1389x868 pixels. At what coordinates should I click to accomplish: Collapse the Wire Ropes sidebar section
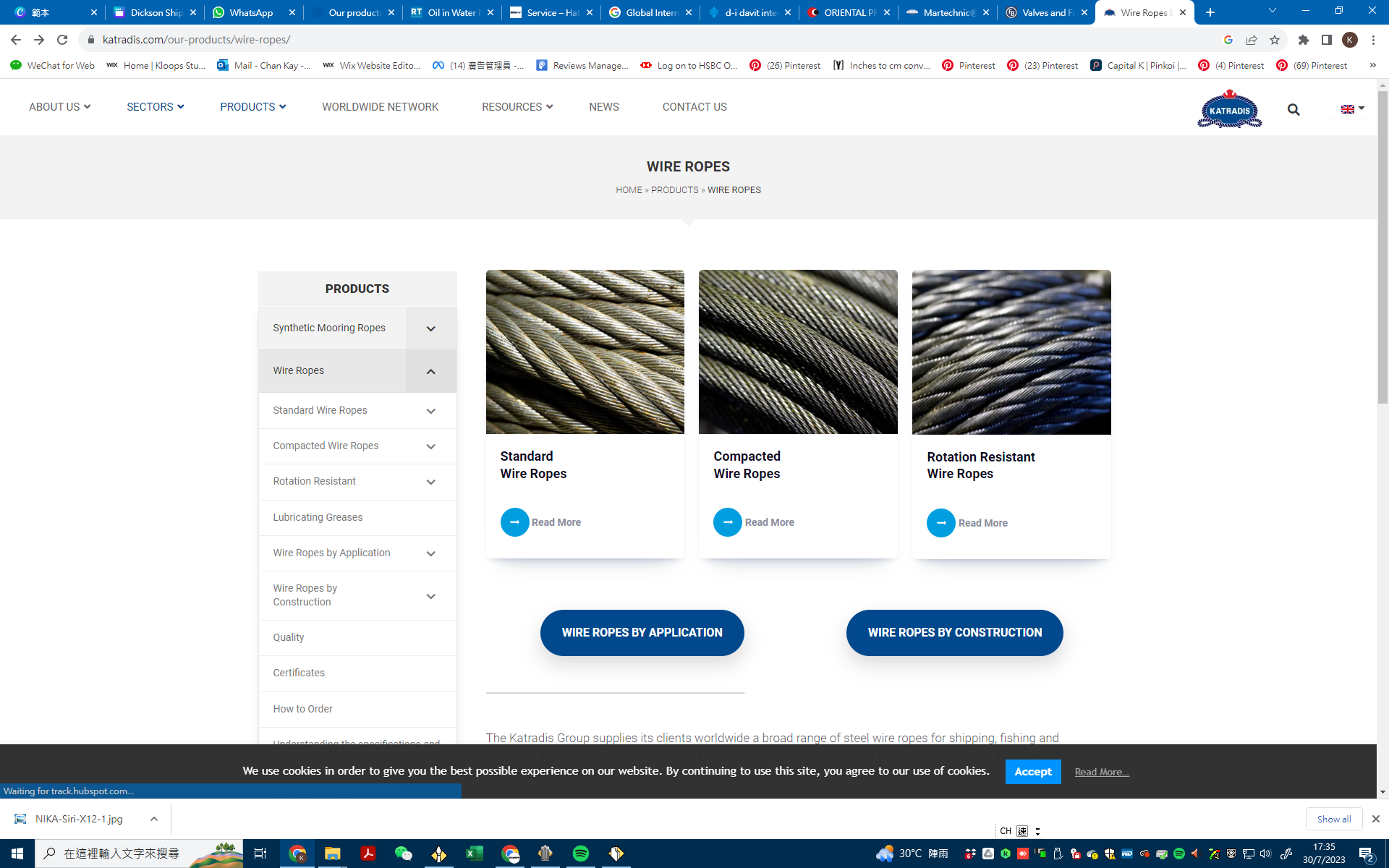click(x=430, y=371)
